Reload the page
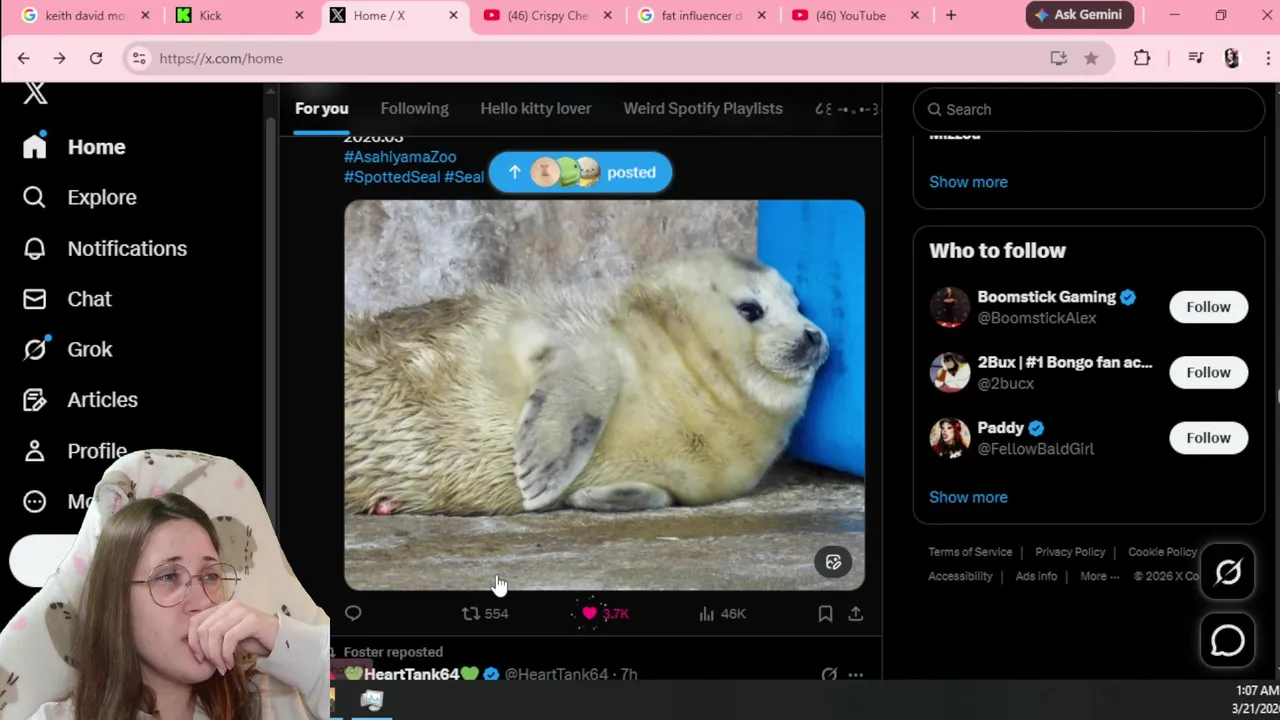The height and width of the screenshot is (720, 1280). tap(96, 58)
